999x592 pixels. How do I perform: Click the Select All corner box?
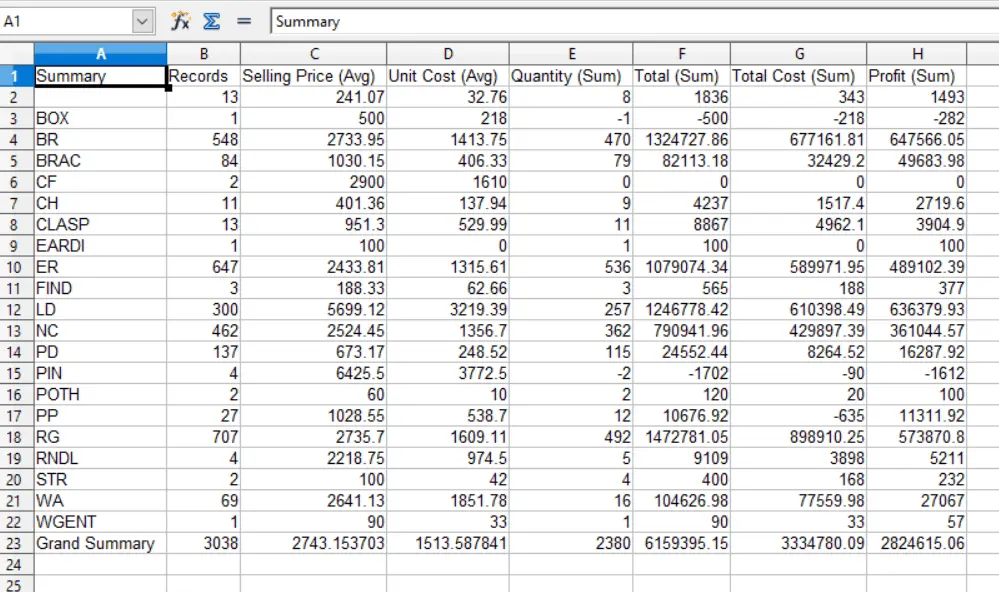point(17,54)
